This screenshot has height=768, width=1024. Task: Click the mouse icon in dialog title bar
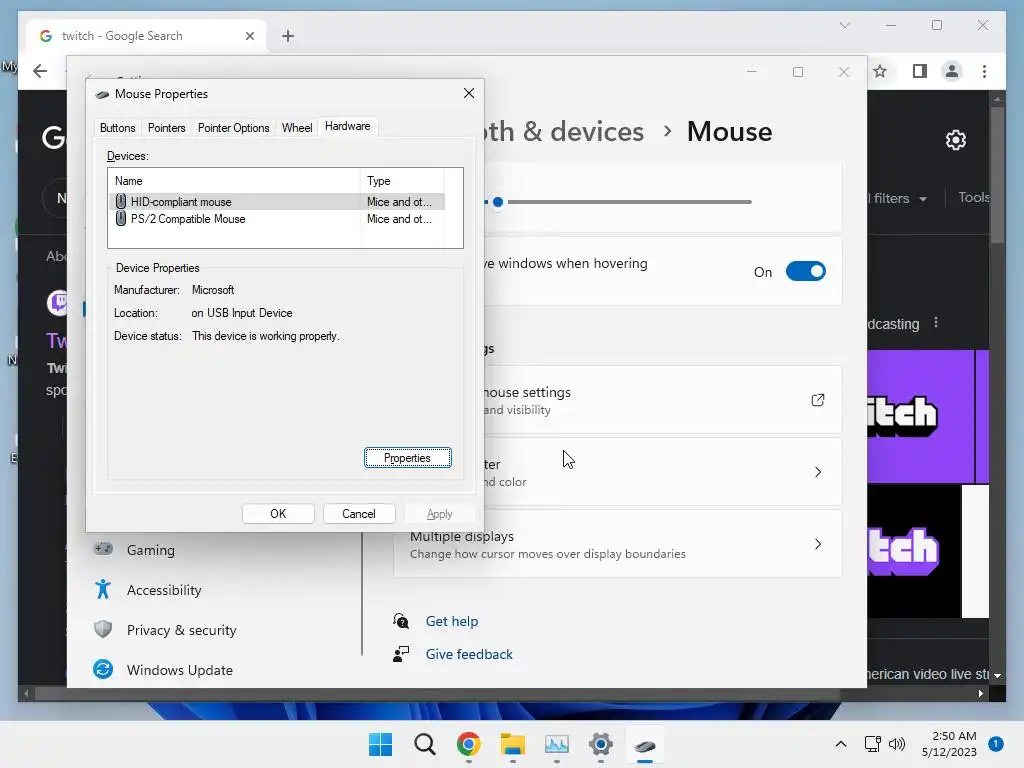[102, 95]
